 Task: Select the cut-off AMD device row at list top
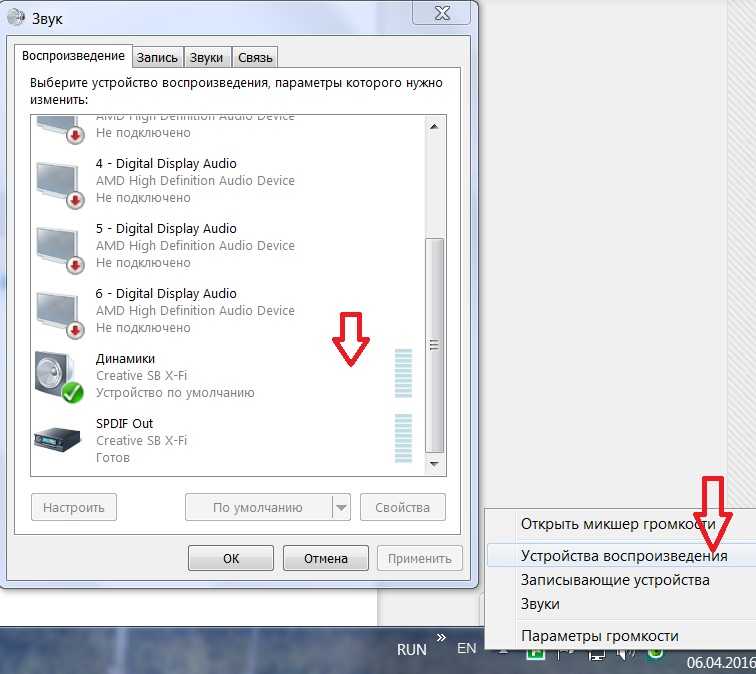(227, 129)
